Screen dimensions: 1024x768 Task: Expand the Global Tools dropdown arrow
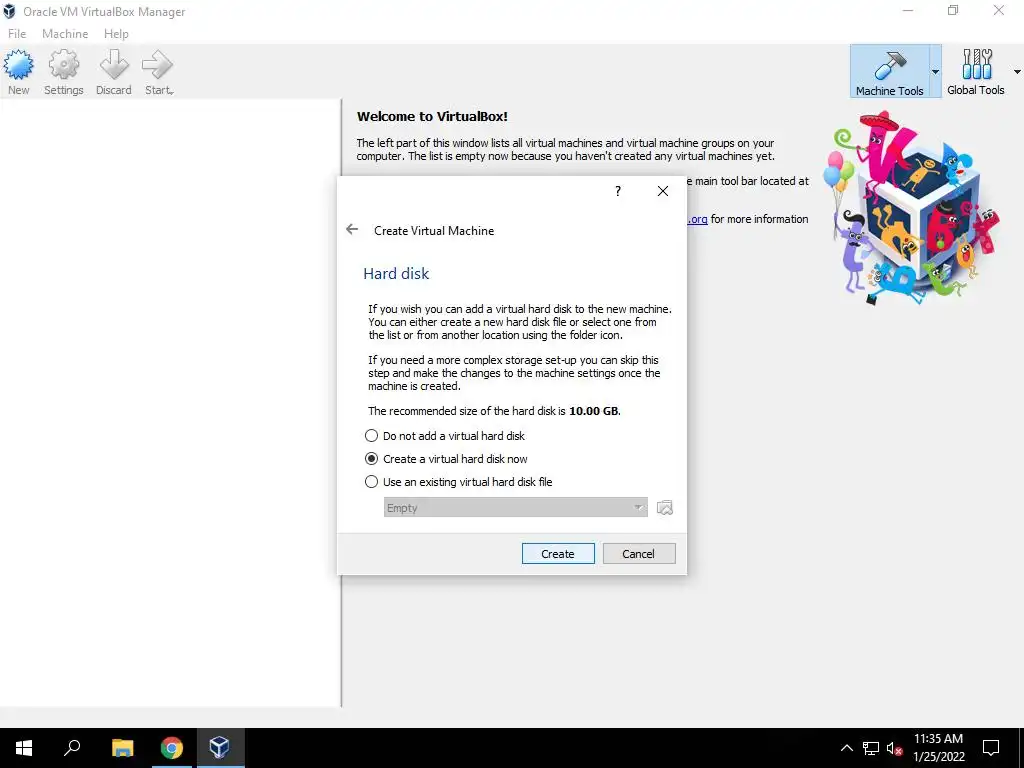1017,72
